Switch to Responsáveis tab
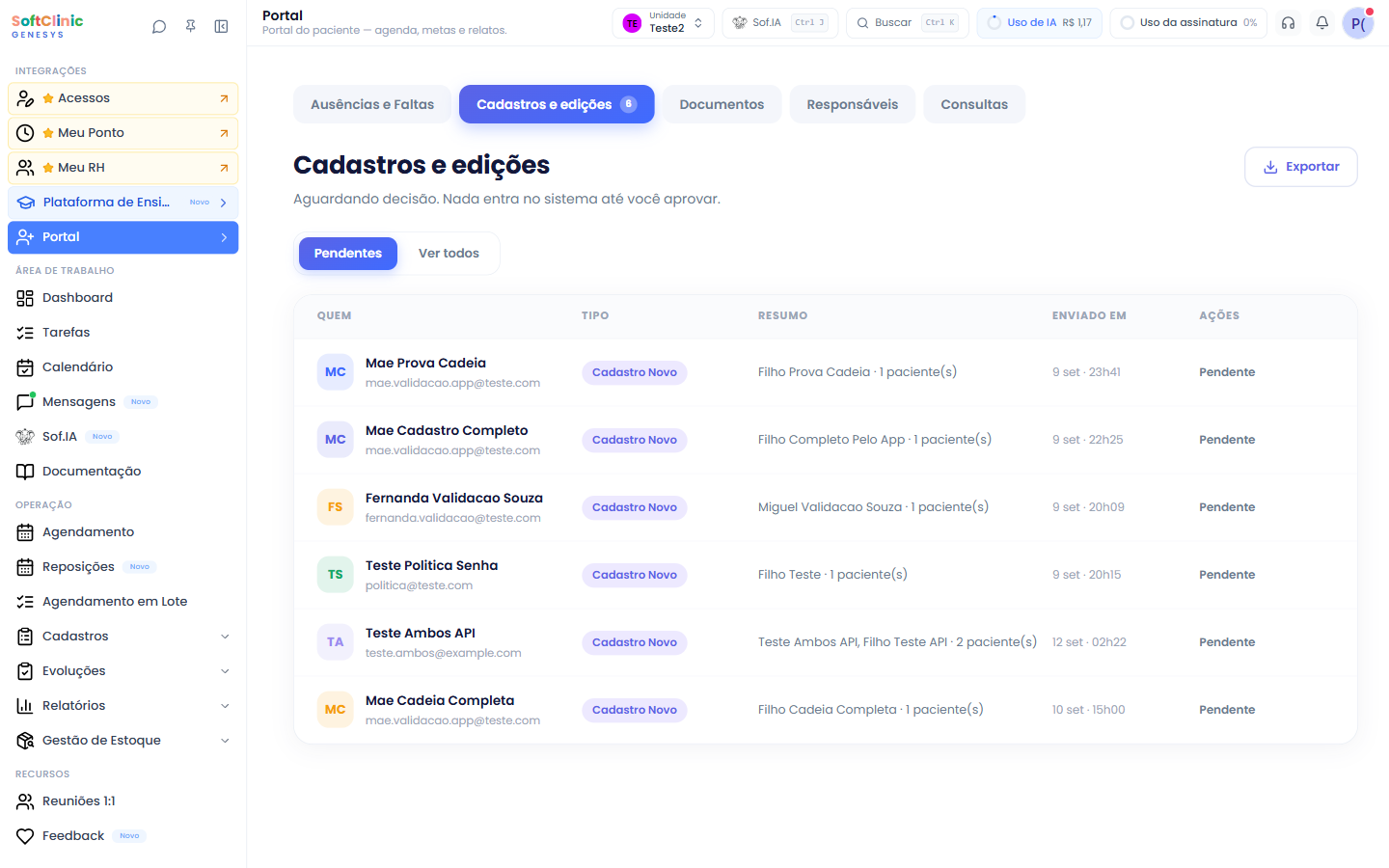 pos(853,104)
